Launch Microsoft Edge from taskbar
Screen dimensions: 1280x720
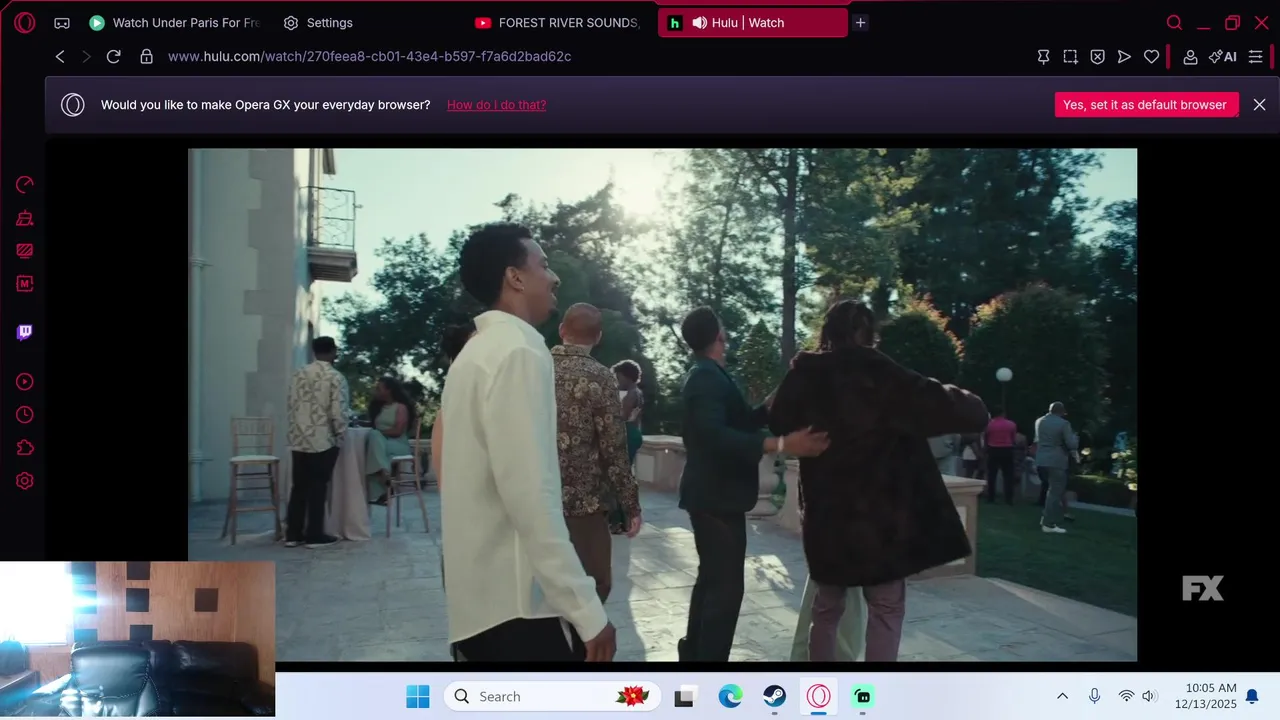coord(730,697)
